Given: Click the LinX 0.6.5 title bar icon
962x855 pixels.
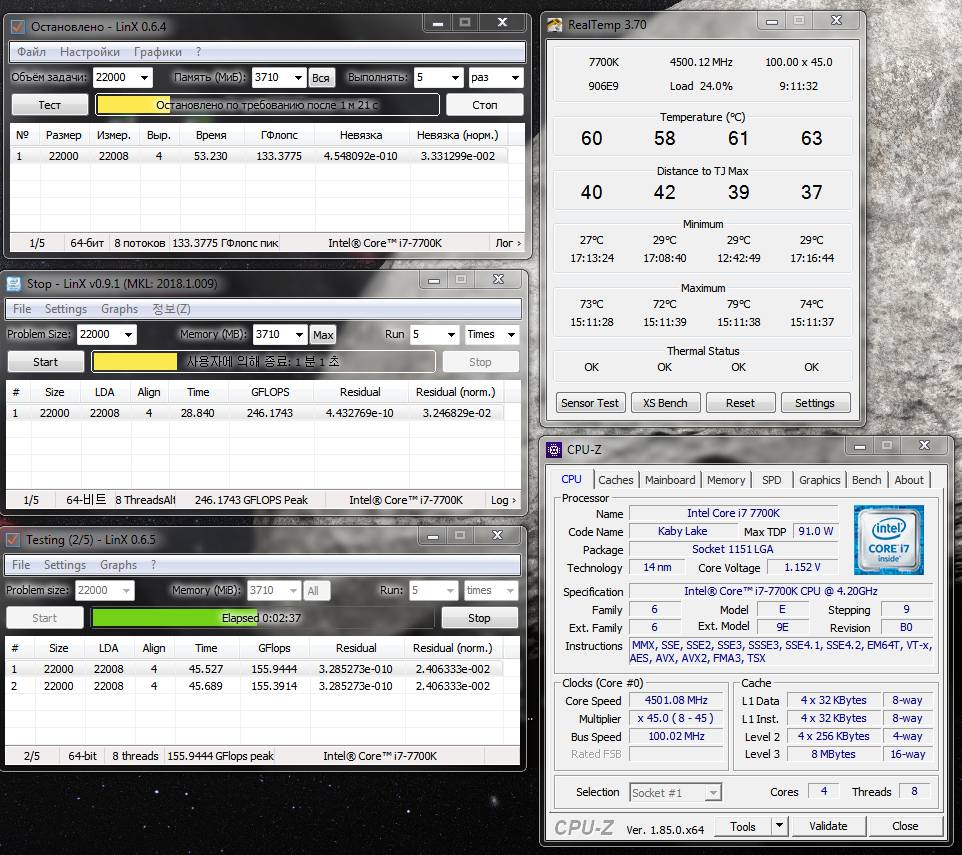Looking at the screenshot, I should click(x=12, y=540).
